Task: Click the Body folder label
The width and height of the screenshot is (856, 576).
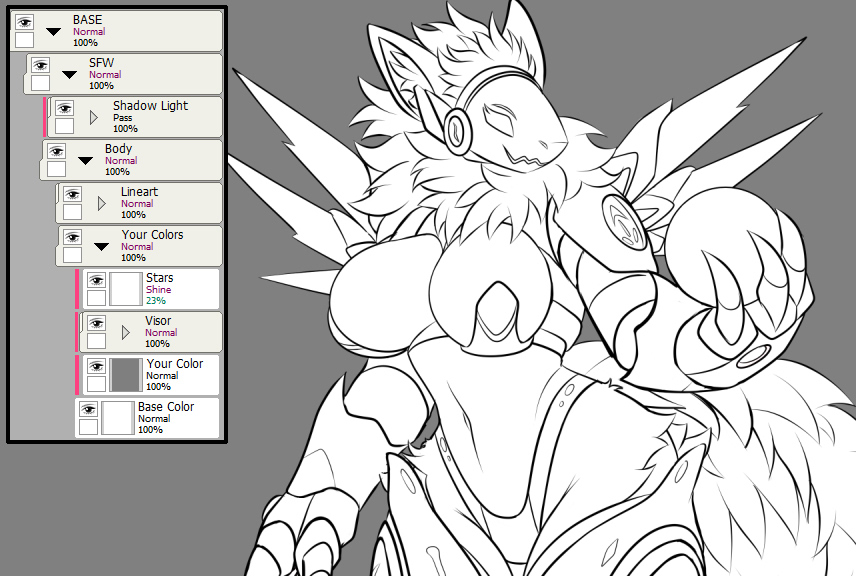Action: 118,149
